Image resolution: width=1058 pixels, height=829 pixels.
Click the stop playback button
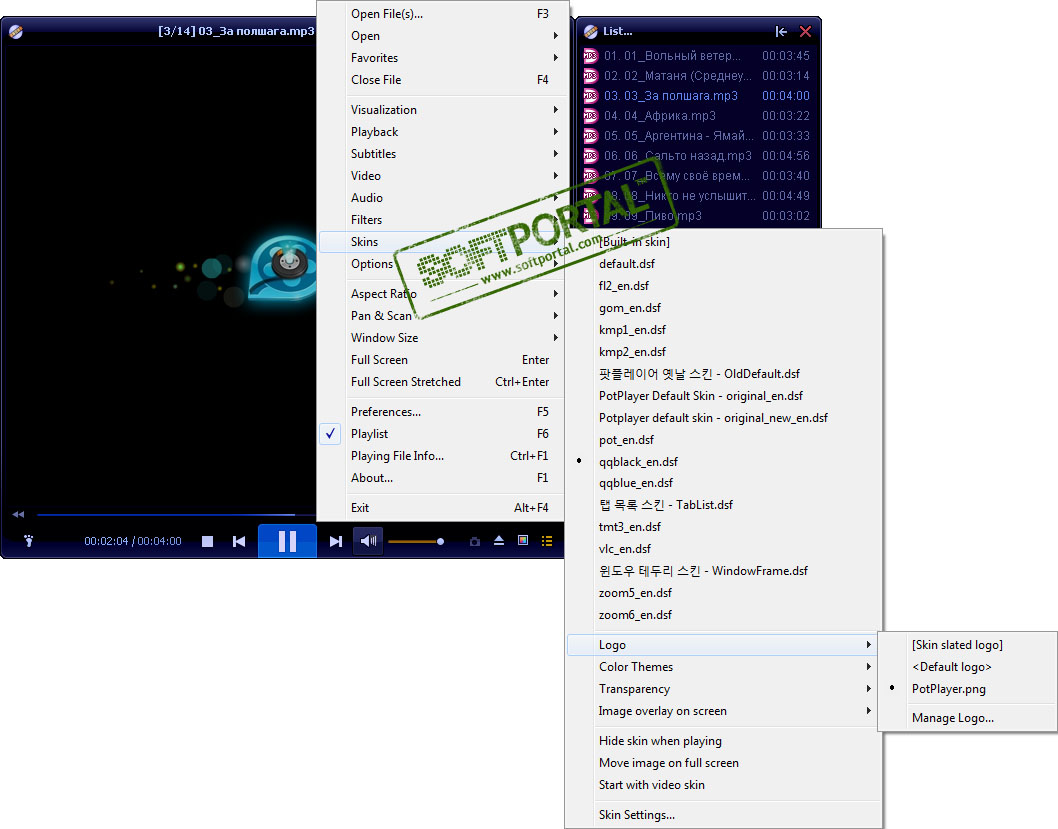[208, 541]
